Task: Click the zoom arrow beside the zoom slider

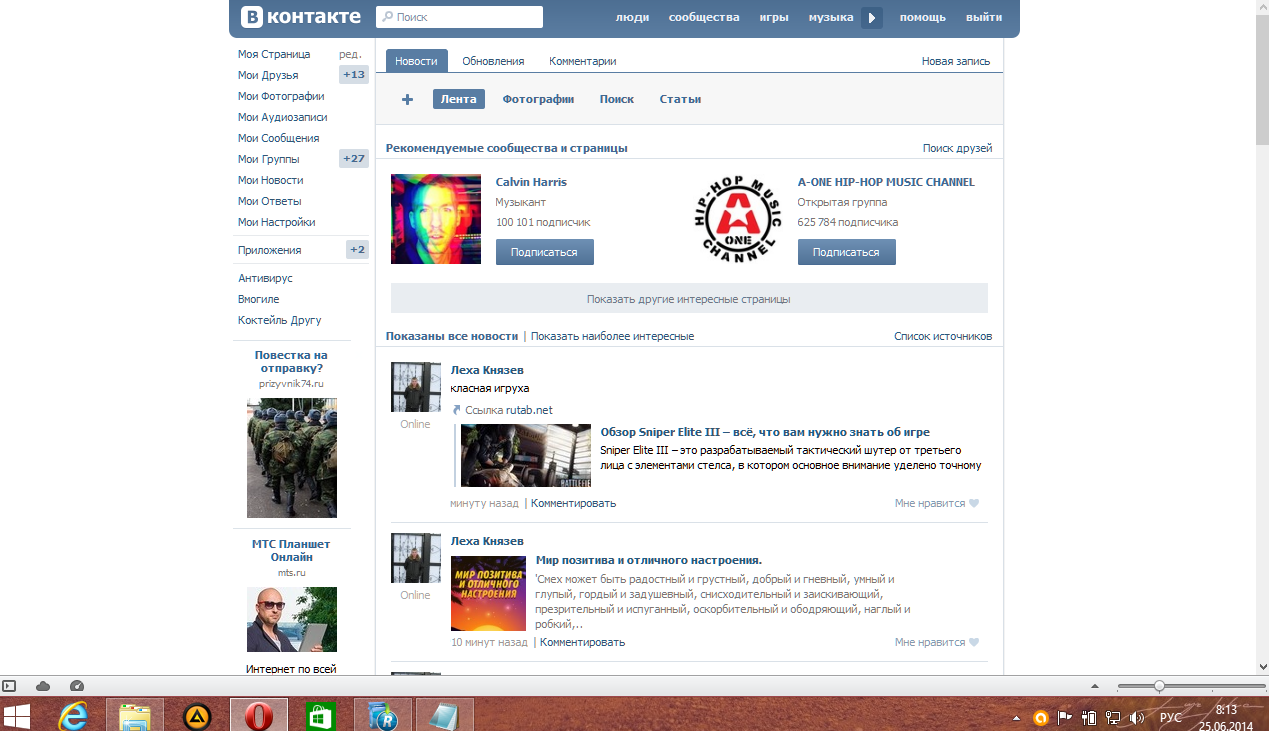Action: coord(1094,686)
